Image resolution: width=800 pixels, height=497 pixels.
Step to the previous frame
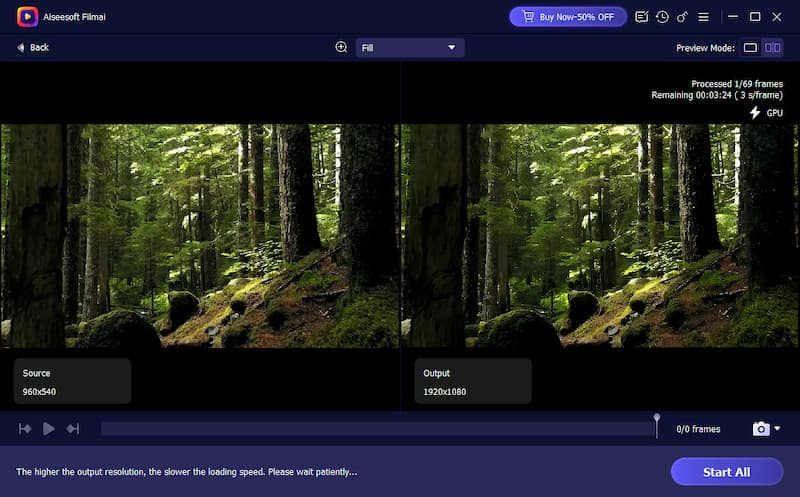coord(25,429)
